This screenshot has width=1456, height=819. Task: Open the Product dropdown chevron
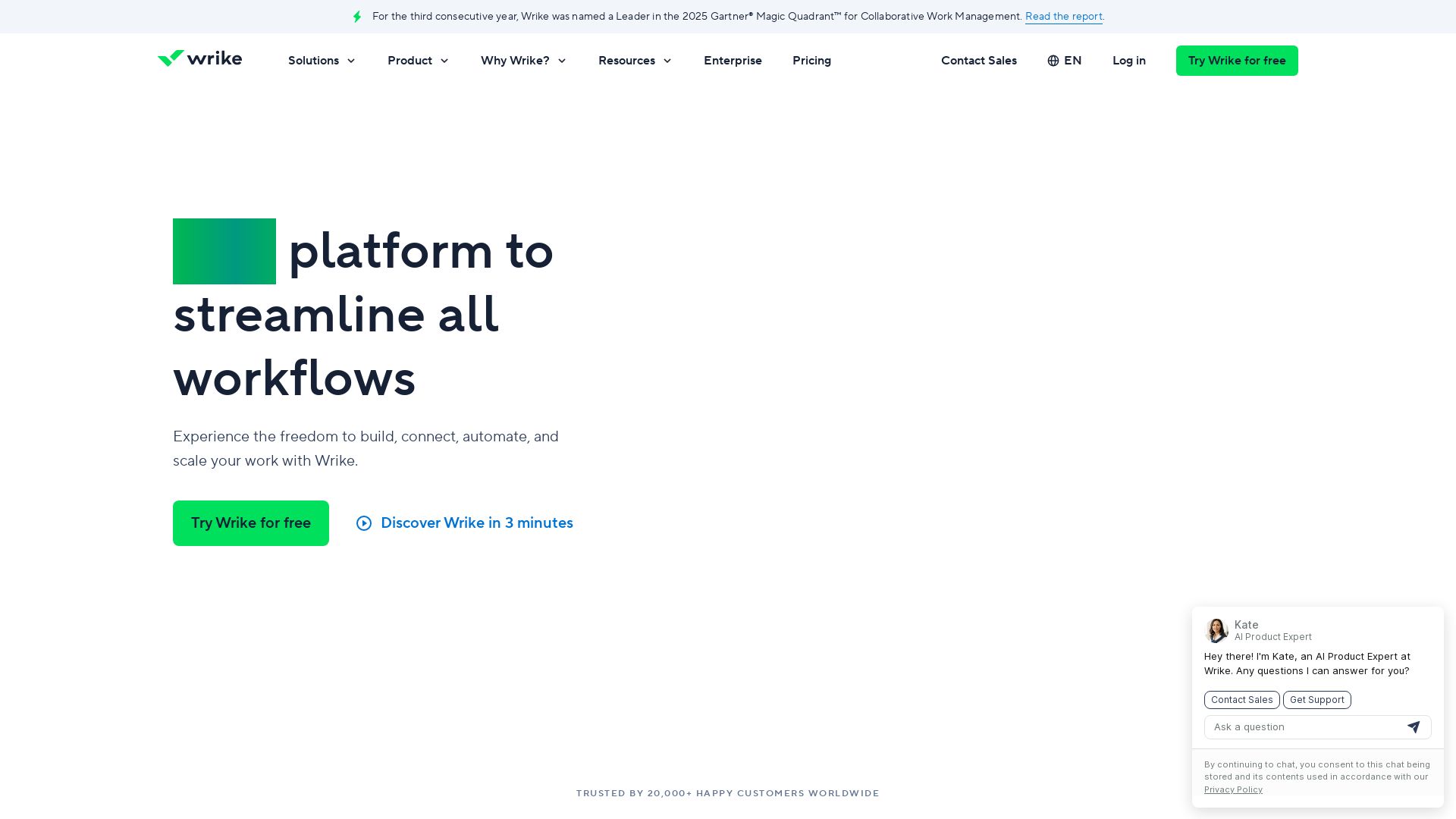(444, 61)
